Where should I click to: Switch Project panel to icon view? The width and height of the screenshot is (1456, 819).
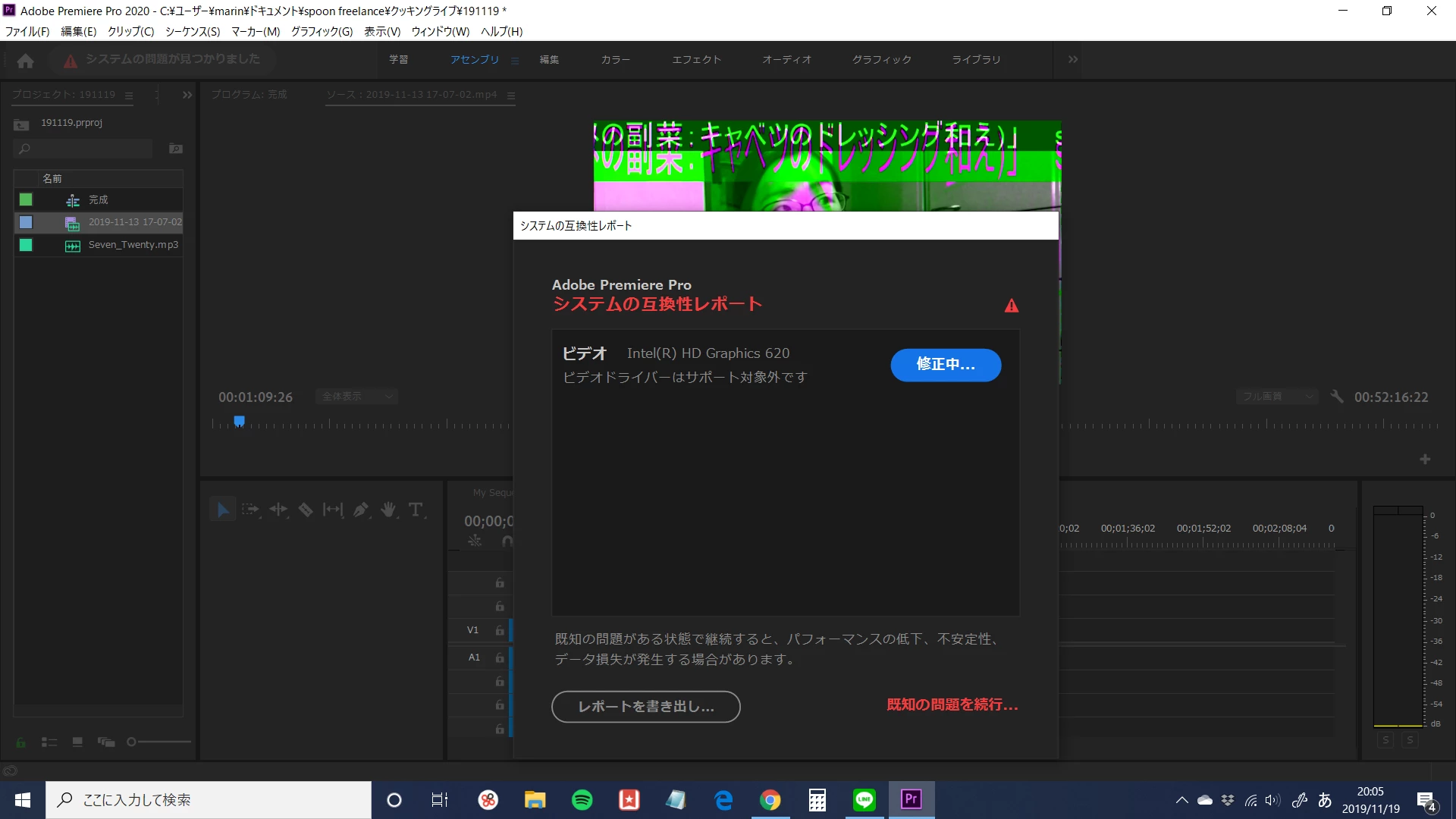click(x=77, y=742)
